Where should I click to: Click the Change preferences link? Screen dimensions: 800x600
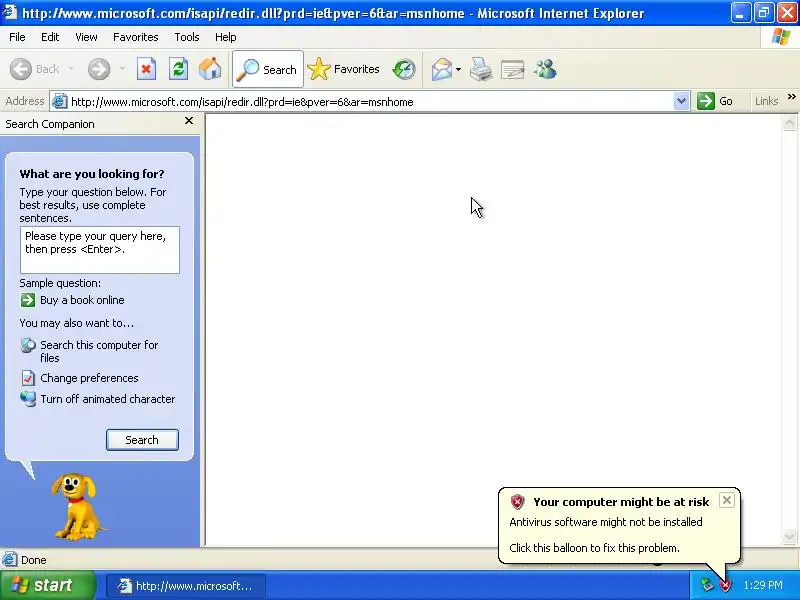click(x=89, y=378)
